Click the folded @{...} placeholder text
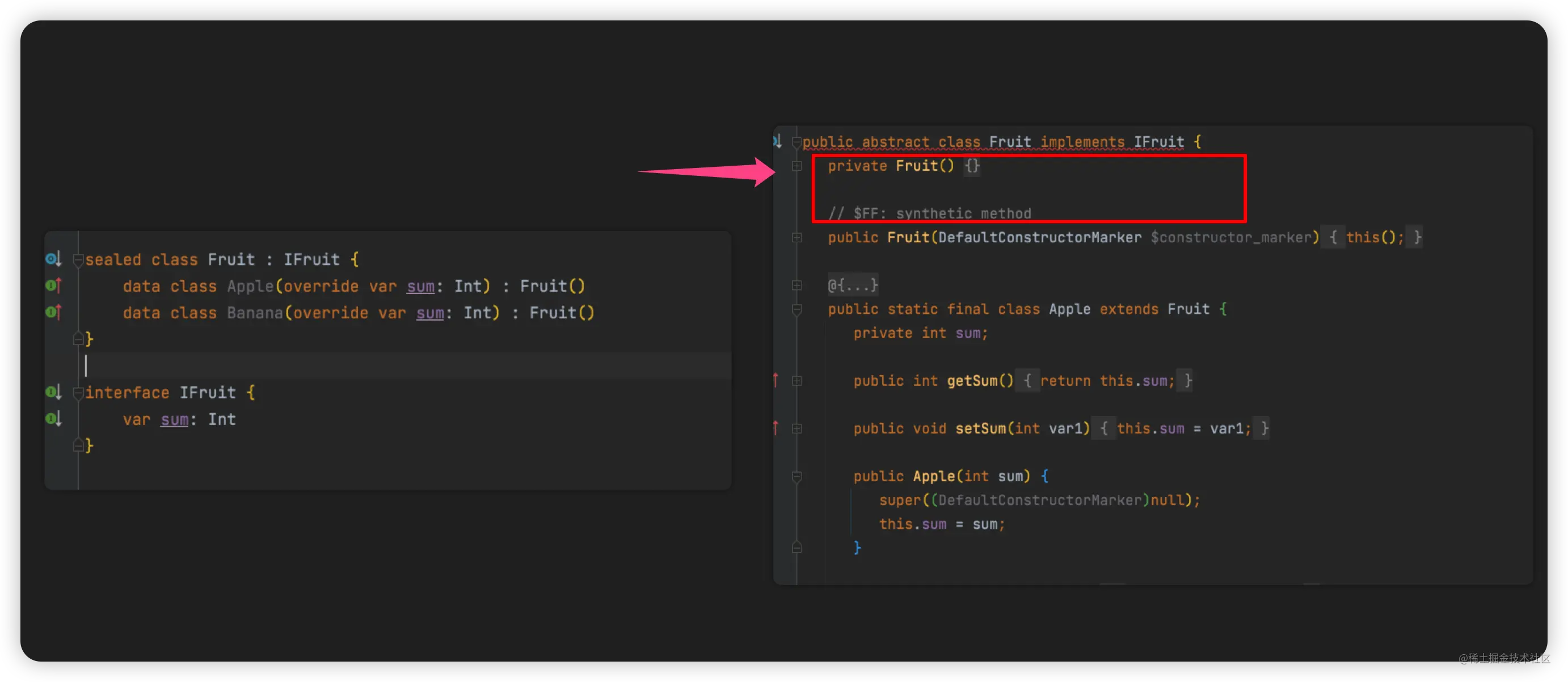The height and width of the screenshot is (682, 1568). point(852,285)
